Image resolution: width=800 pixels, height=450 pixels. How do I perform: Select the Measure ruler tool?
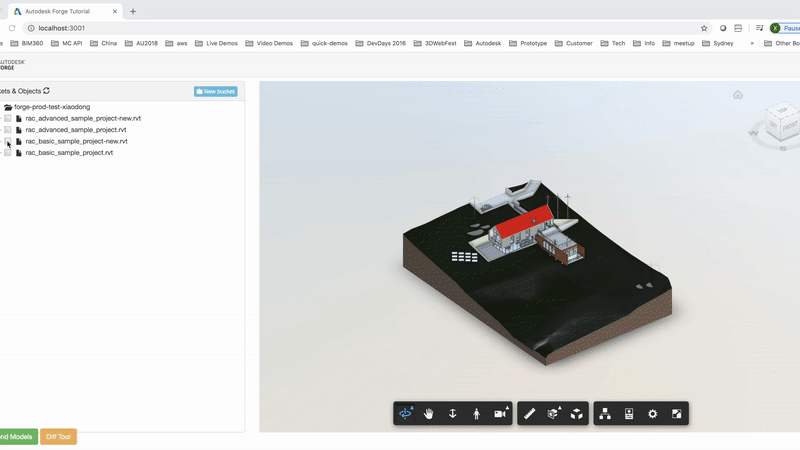530,414
